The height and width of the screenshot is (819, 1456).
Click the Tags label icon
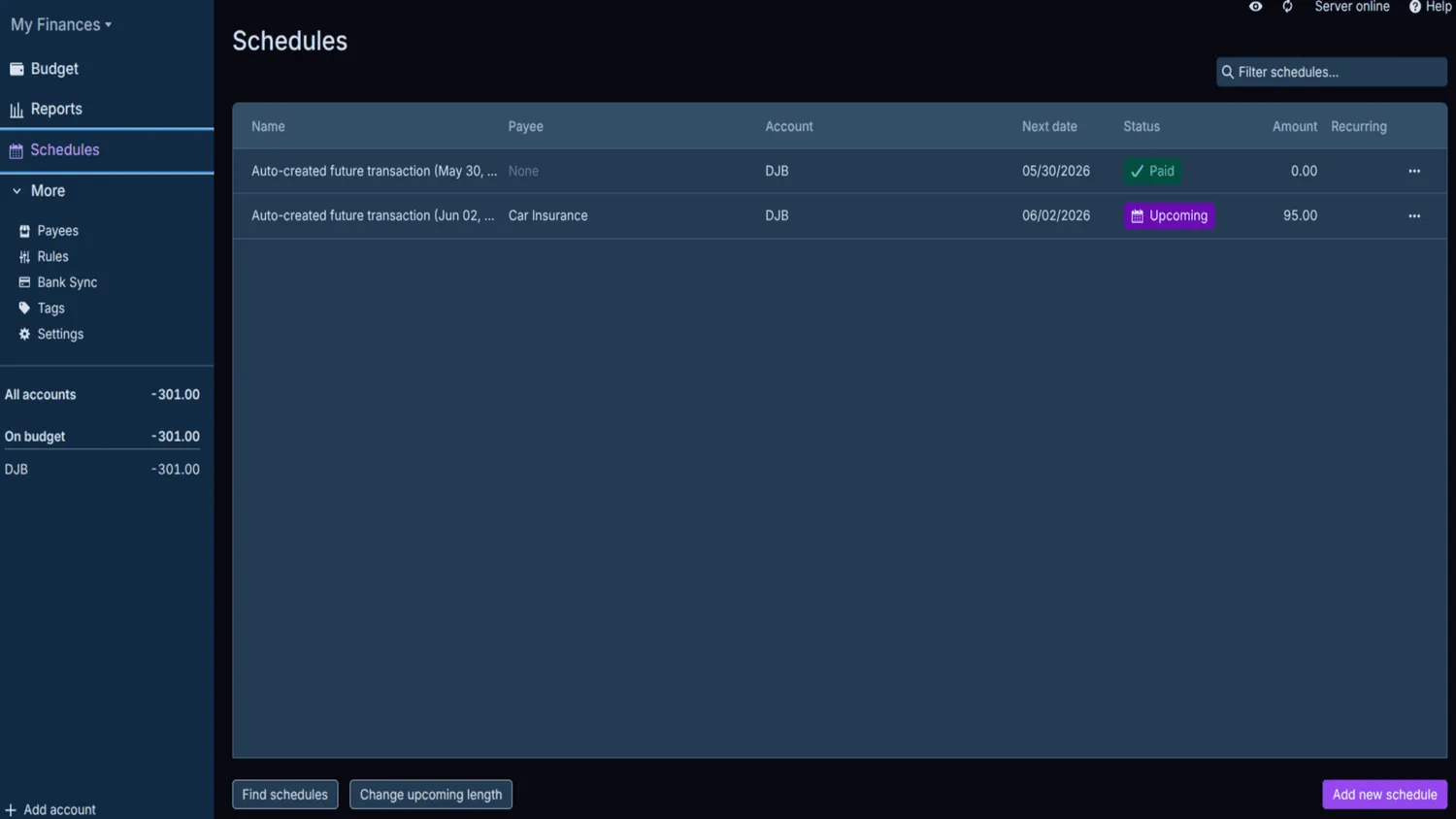24,309
